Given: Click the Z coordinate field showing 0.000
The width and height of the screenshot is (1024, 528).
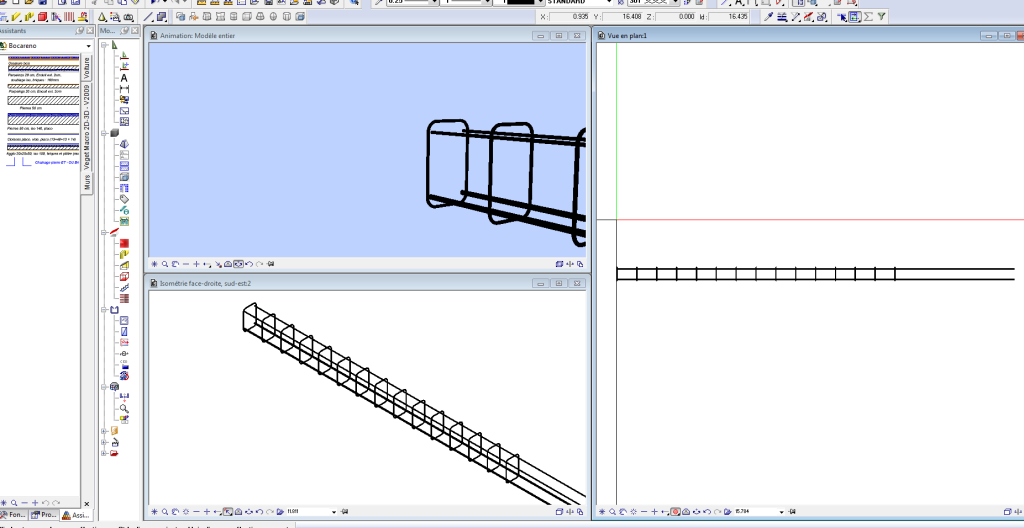Looking at the screenshot, I should pos(677,17).
